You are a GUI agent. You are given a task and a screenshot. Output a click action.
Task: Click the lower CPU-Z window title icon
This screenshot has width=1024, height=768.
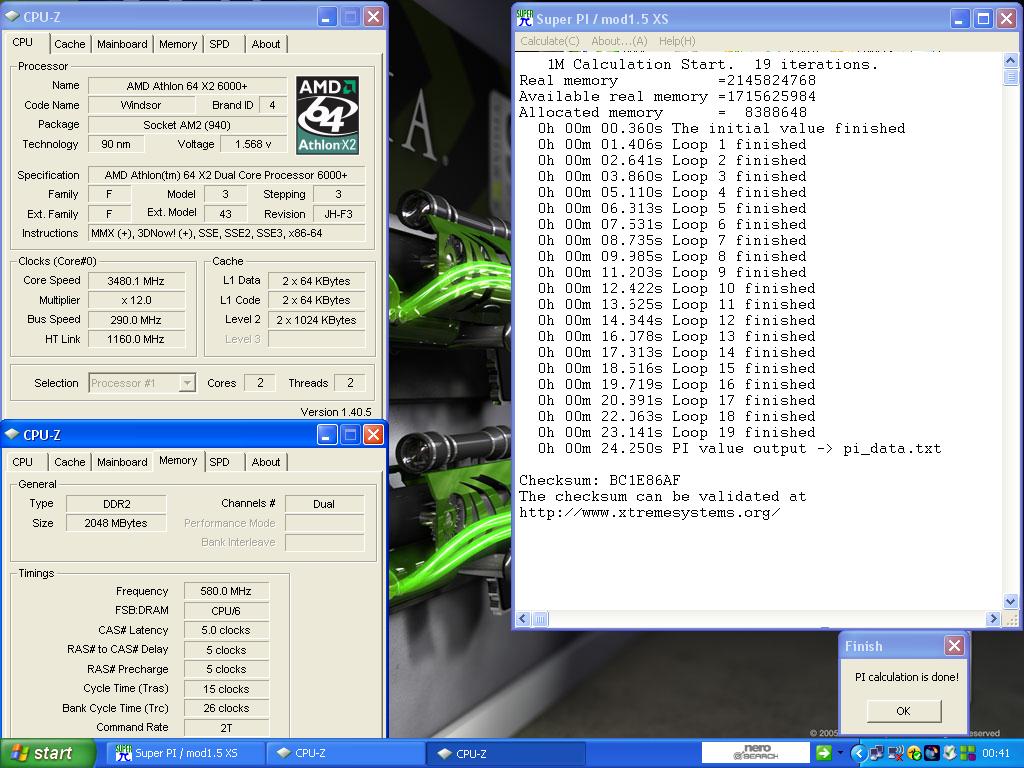pyautogui.click(x=12, y=434)
